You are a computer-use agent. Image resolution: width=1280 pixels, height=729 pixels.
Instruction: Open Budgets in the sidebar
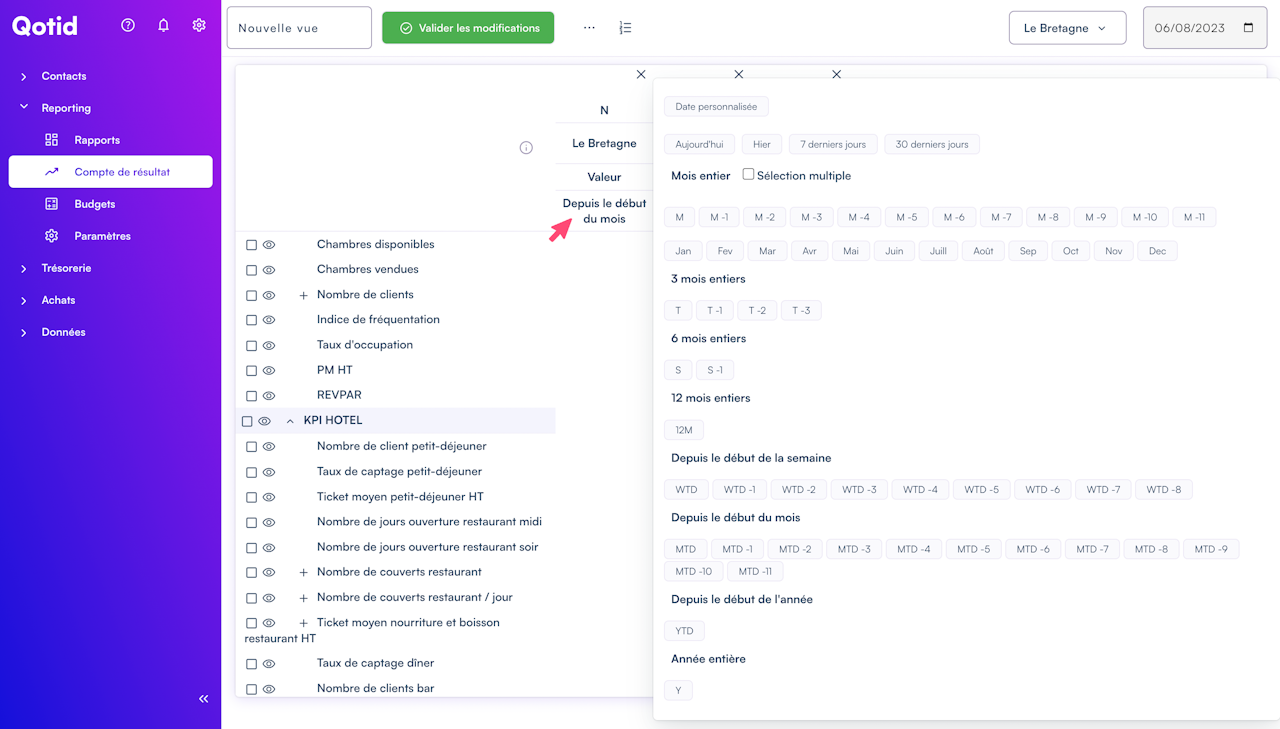pos(95,204)
